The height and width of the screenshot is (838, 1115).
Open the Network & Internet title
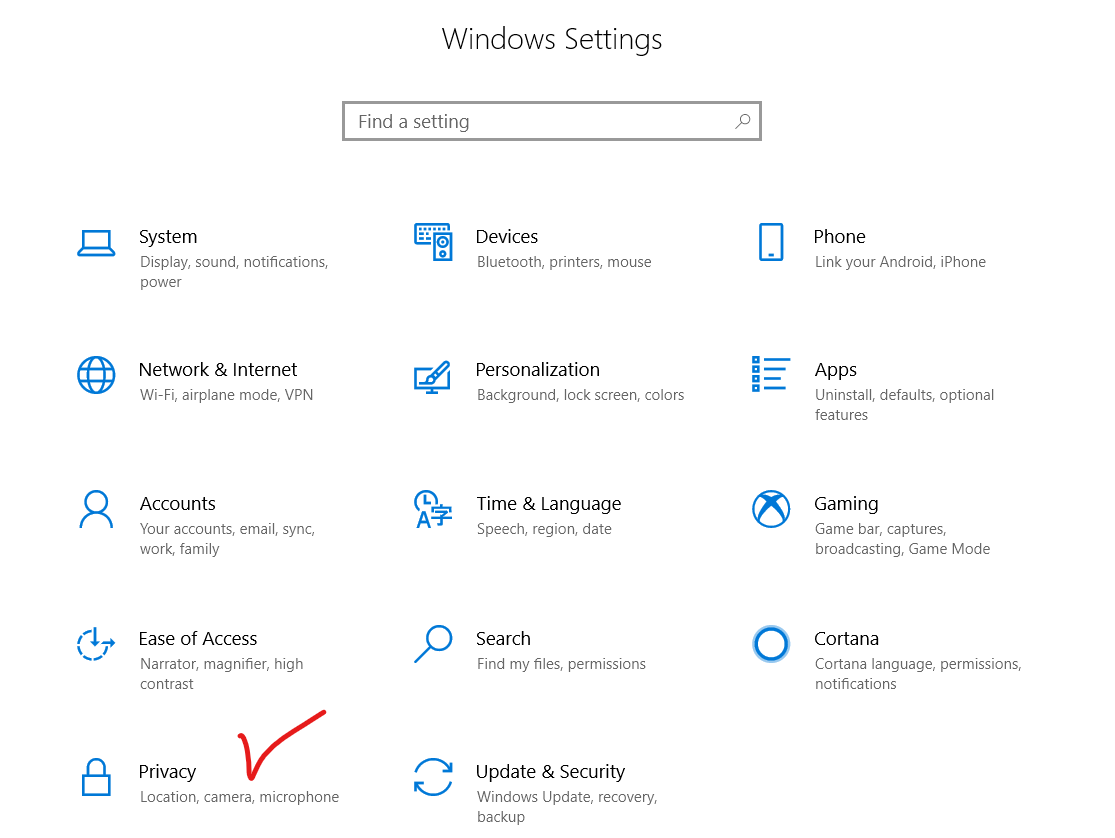pos(218,370)
